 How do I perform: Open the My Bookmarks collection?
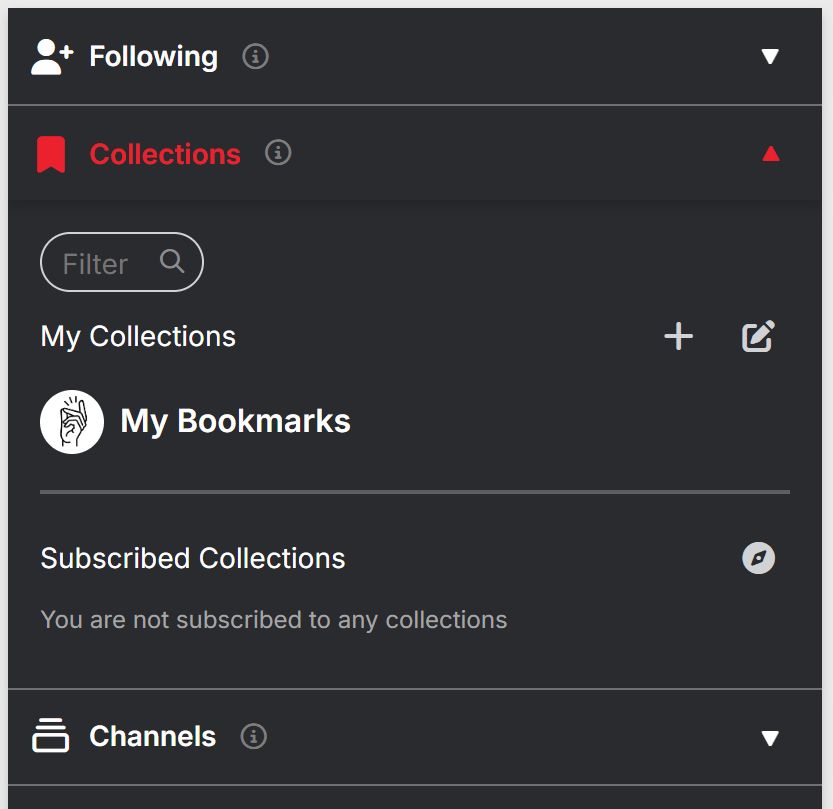pos(235,422)
